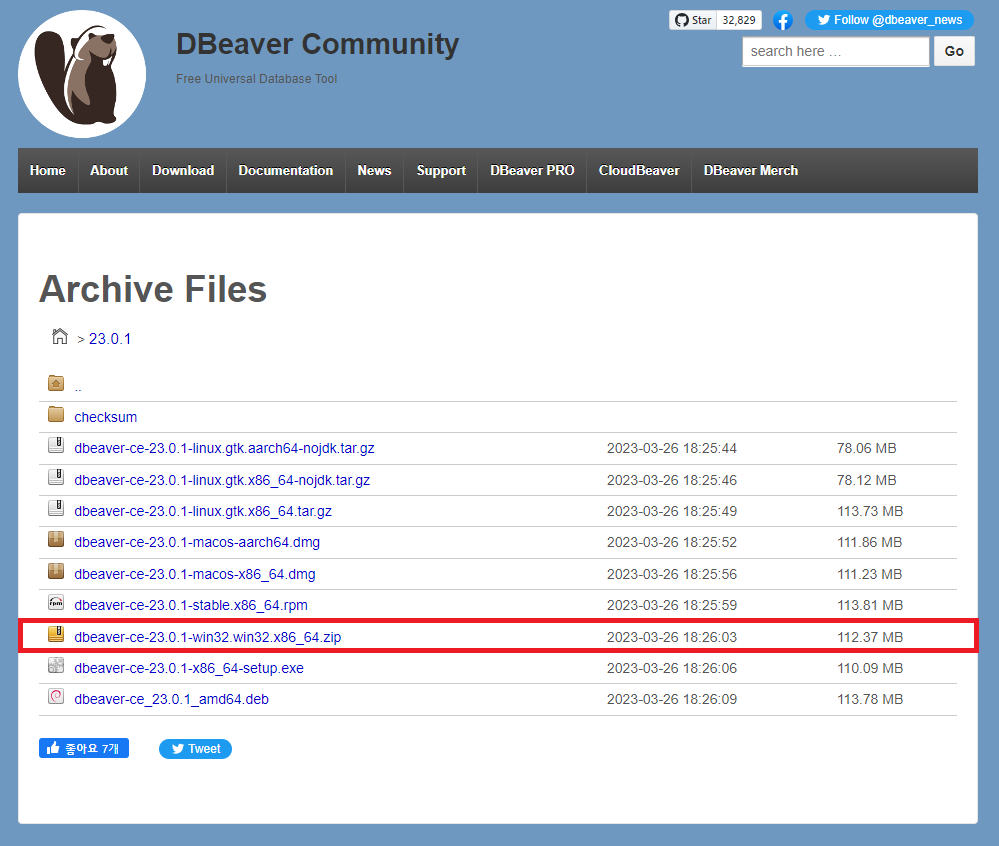Viewport: 999px width, 846px height.
Task: Download dbeaver-ce-23.0.1-stable.x86_64.rpm
Action: pos(190,605)
